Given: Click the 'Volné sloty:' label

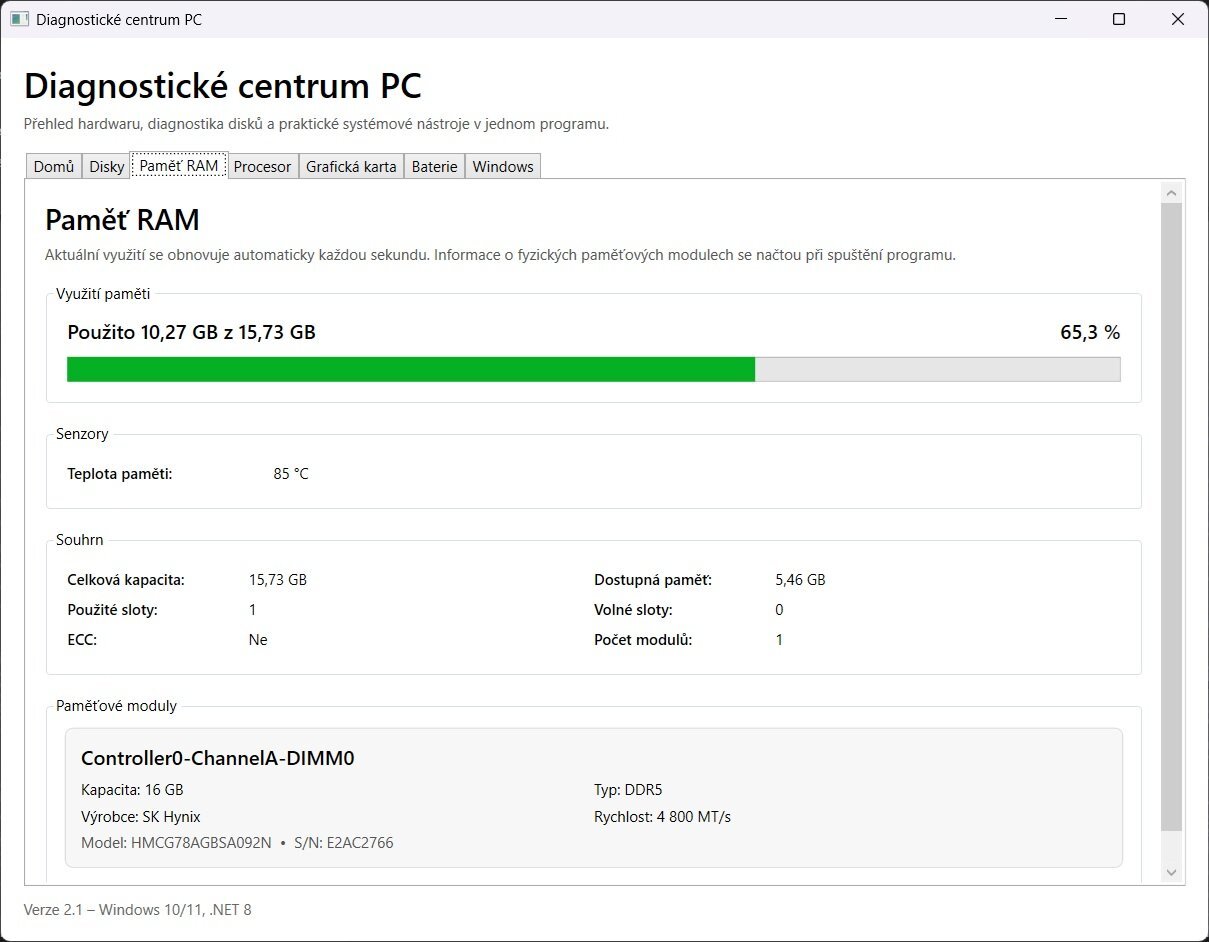Looking at the screenshot, I should (633, 610).
